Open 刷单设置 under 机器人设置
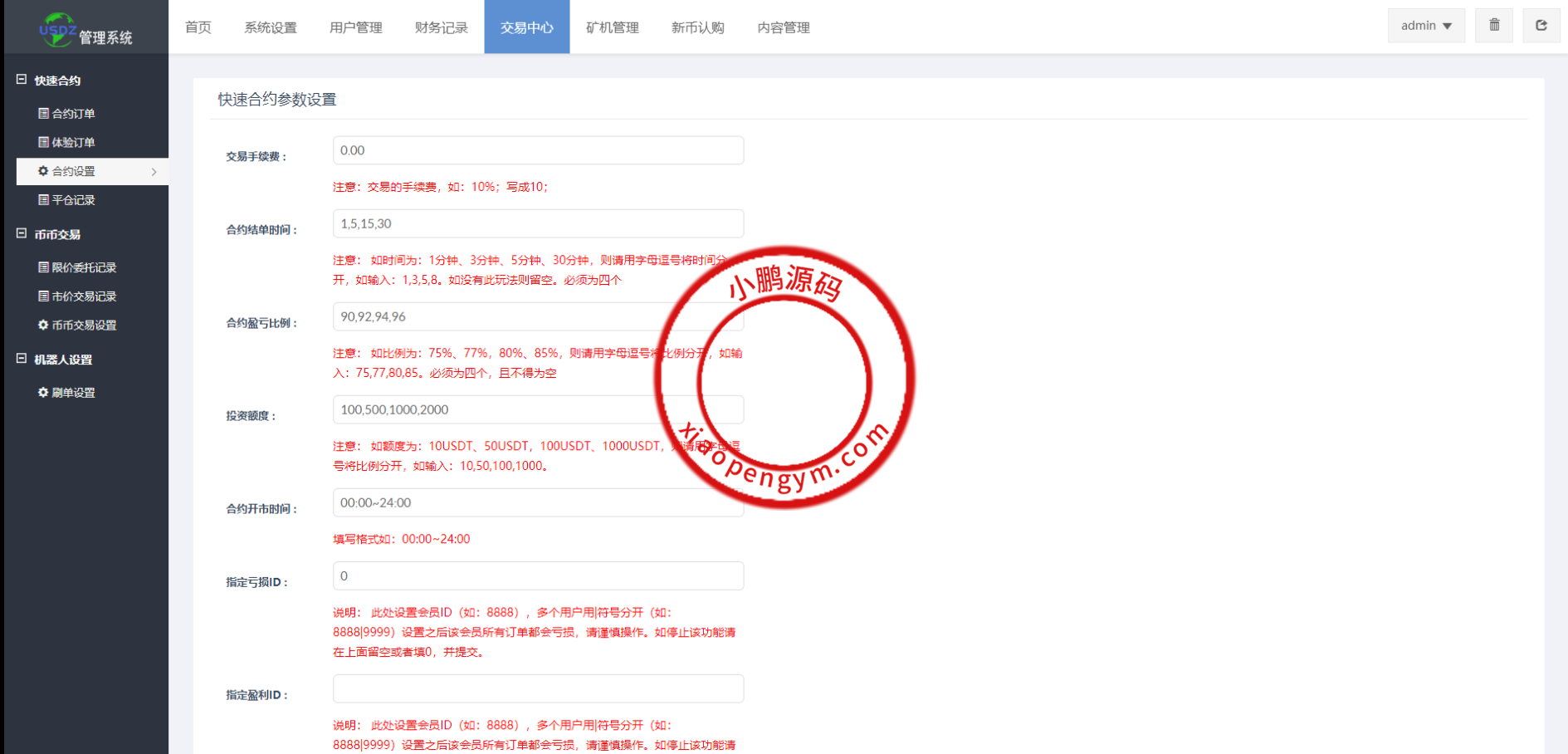Image resolution: width=1568 pixels, height=754 pixels. 71,392
